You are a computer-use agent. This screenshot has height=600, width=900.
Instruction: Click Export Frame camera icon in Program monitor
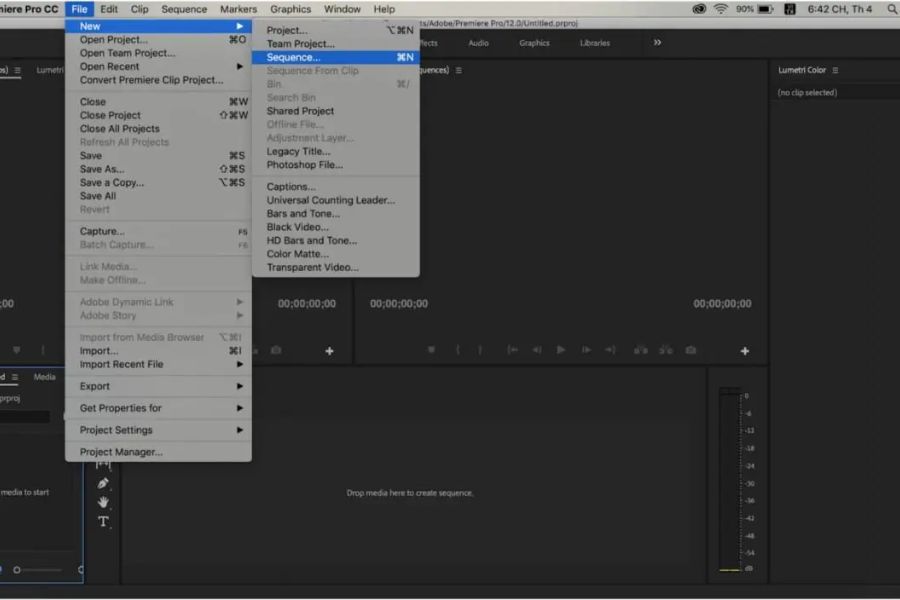tap(691, 350)
